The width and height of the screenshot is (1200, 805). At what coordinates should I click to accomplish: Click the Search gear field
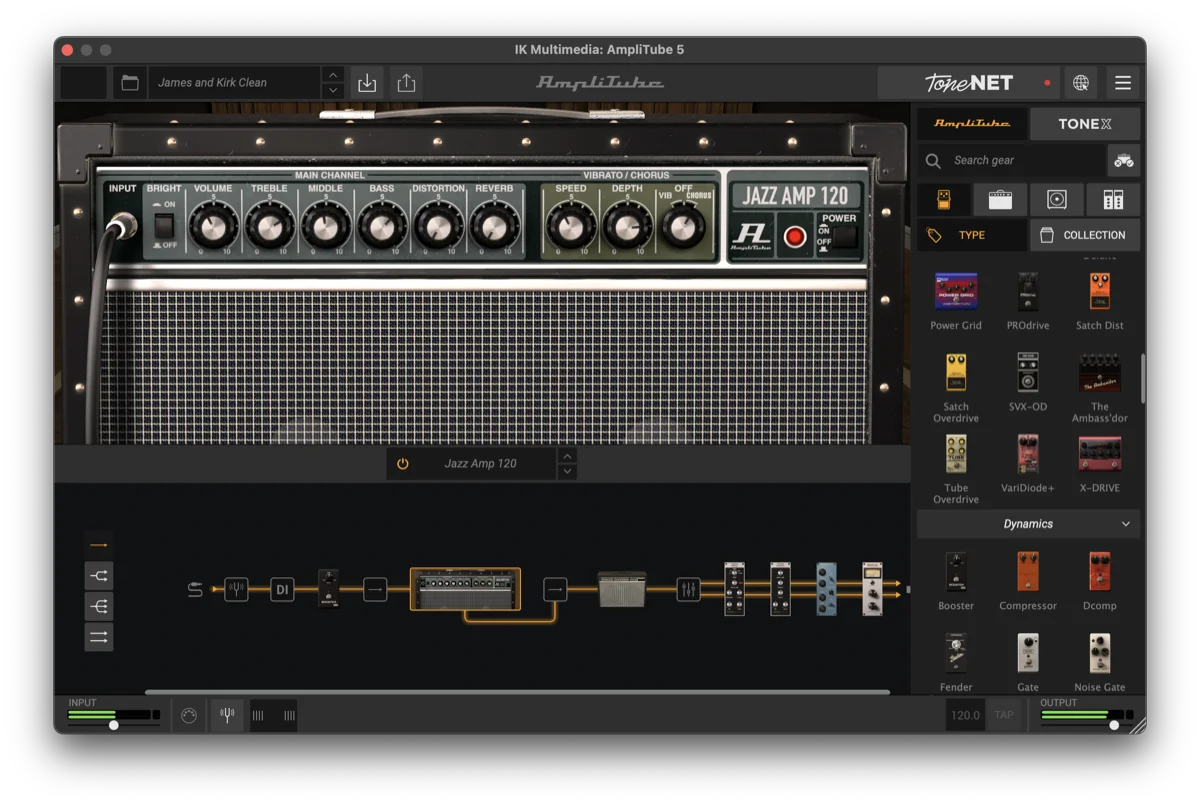(1012, 160)
